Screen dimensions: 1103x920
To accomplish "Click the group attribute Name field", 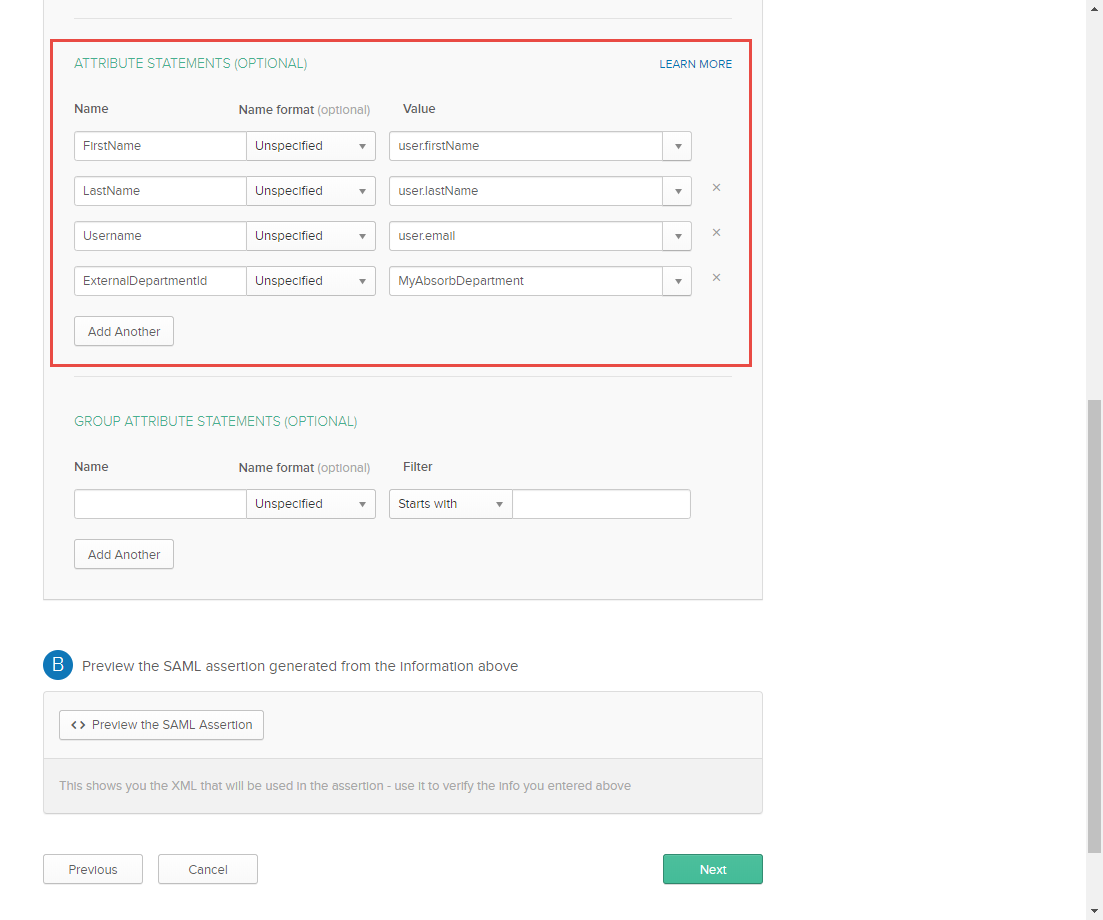I will click(x=160, y=504).
